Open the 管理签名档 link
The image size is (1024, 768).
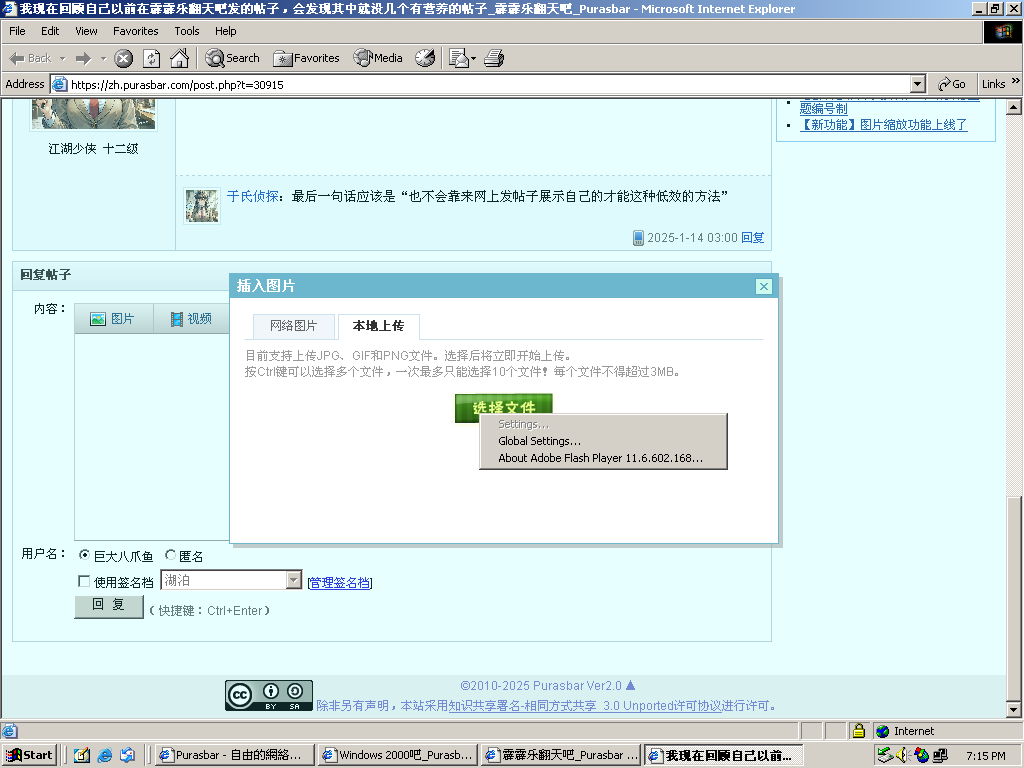click(x=340, y=583)
